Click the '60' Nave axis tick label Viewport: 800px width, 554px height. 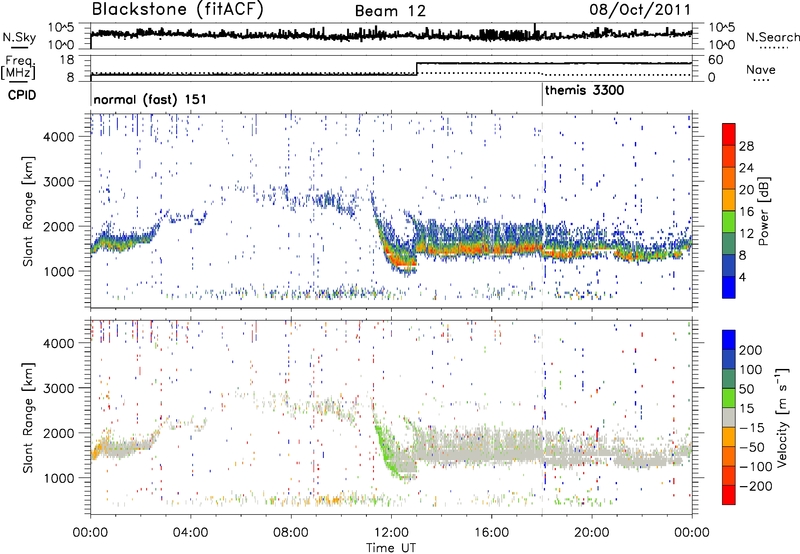[x=715, y=60]
